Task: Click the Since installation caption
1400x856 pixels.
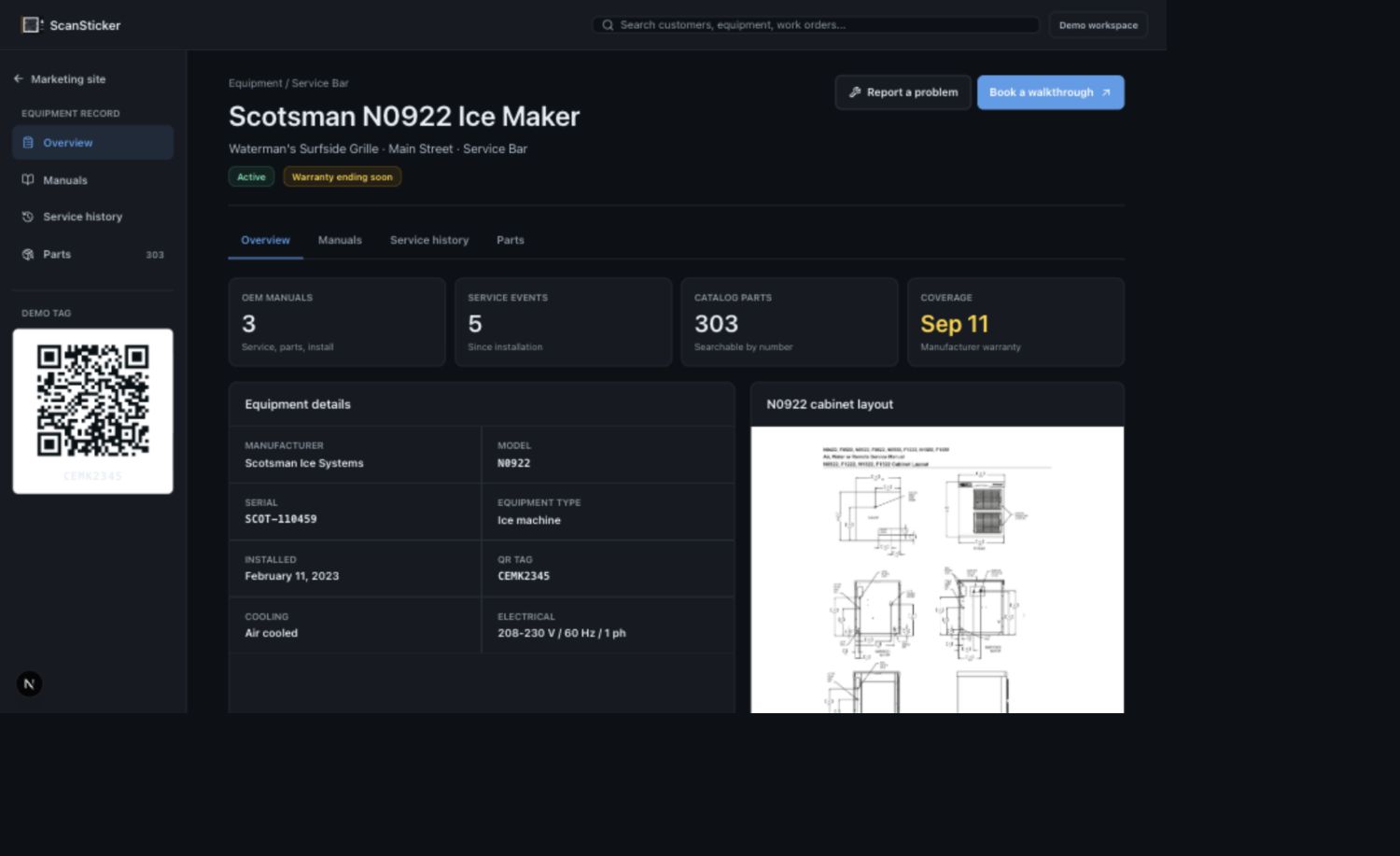Action: (x=505, y=347)
